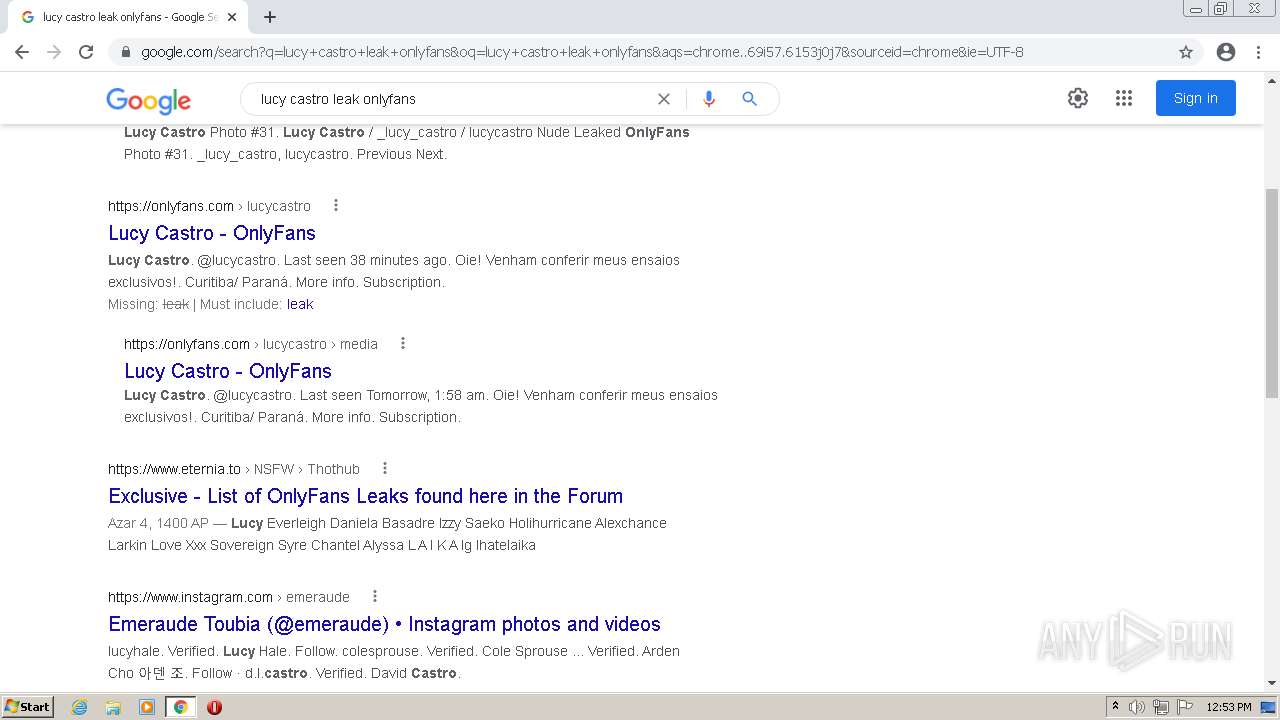Reload the current page

click(86, 52)
